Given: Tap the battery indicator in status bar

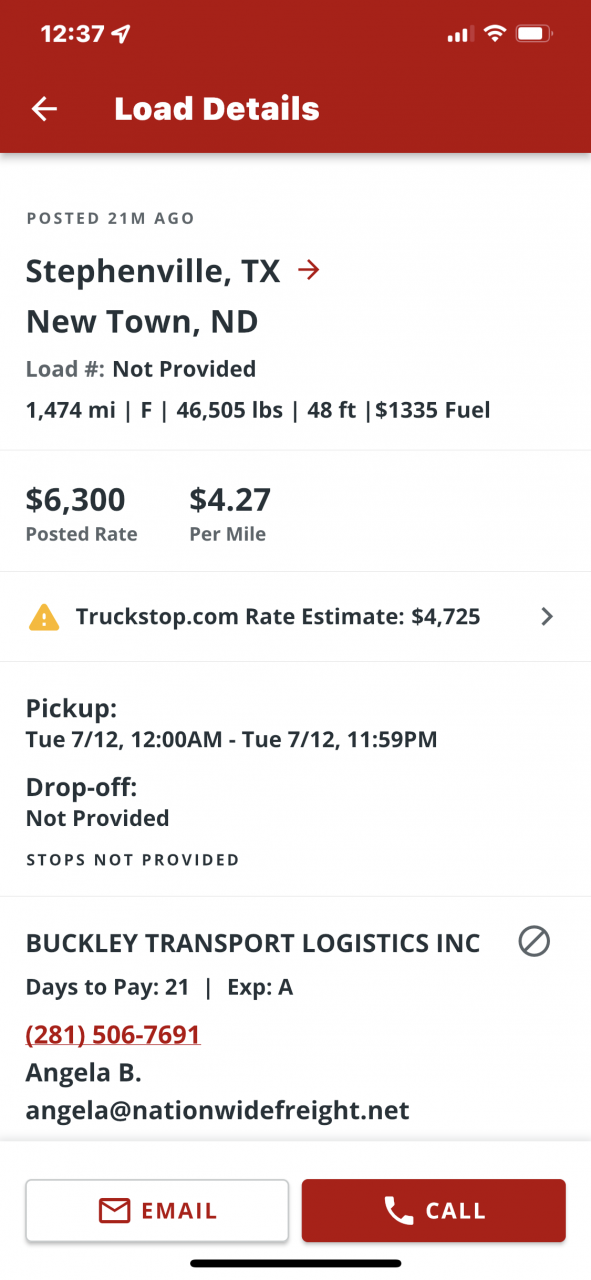Looking at the screenshot, I should click(x=533, y=34).
